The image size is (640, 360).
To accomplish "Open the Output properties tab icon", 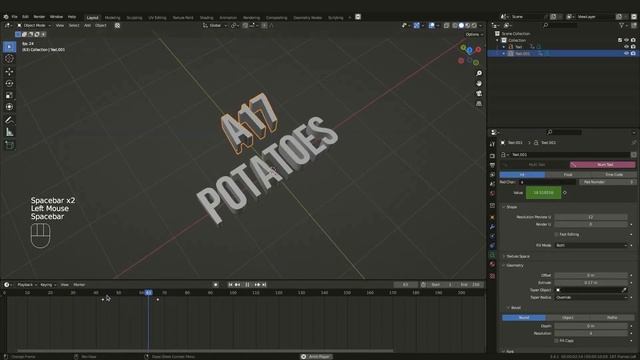I will click(x=492, y=165).
